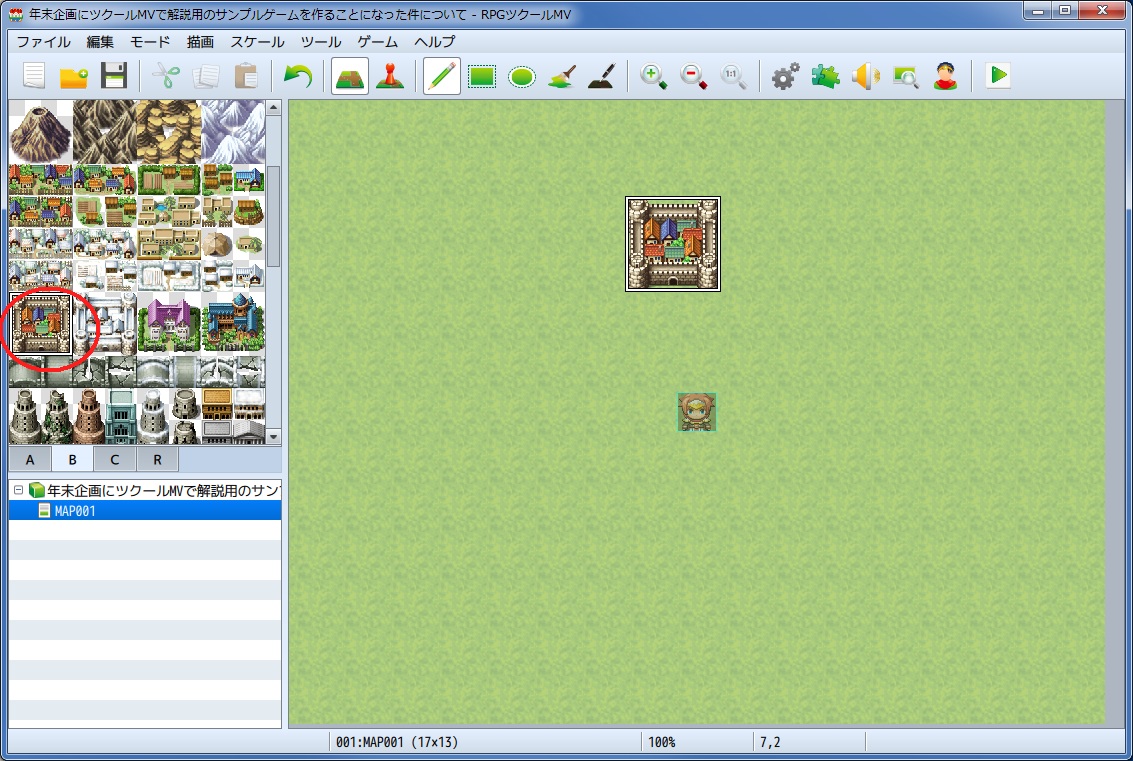
Task: Select the Rectangle drawing tool
Action: pyautogui.click(x=482, y=77)
